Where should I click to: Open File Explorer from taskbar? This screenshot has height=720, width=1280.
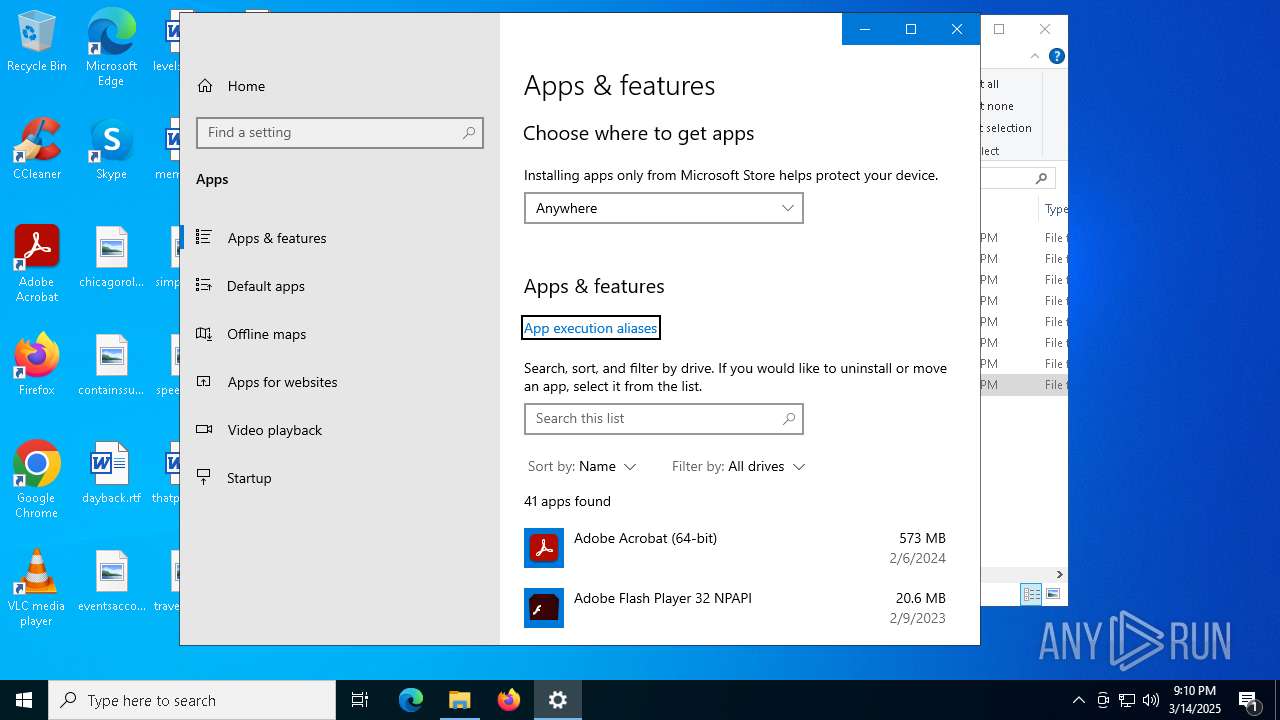pos(460,700)
